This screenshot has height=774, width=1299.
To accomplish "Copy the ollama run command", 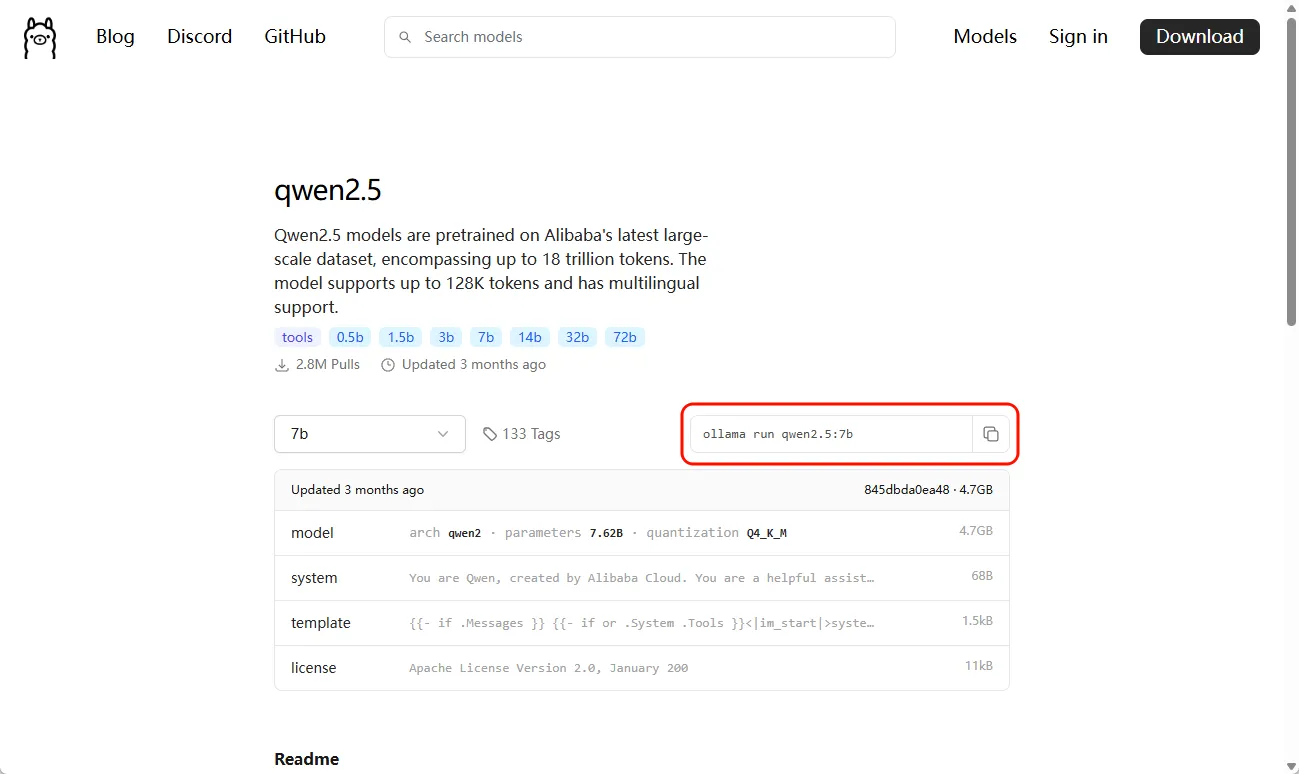I will coord(990,434).
